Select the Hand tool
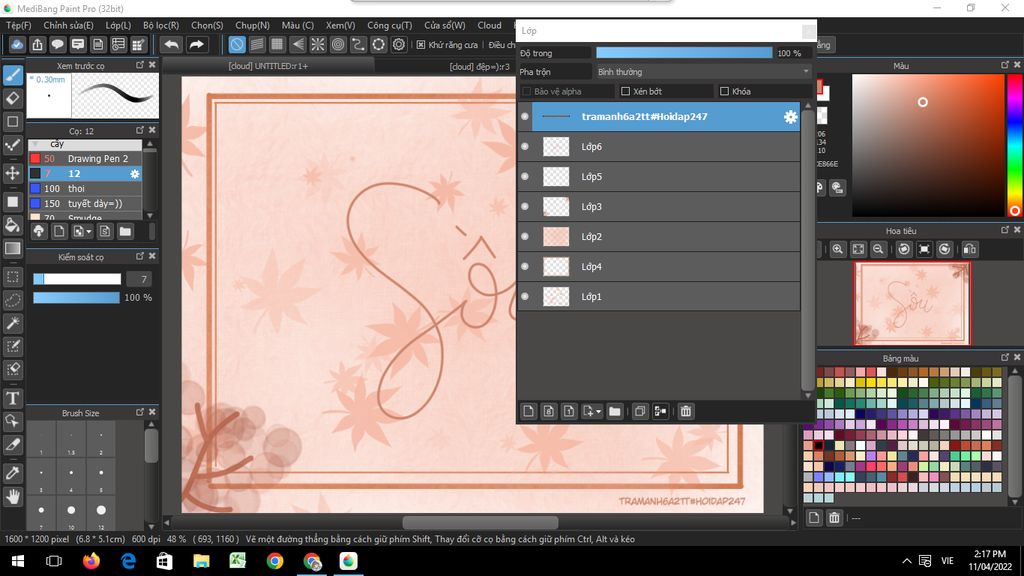The image size is (1024, 576). (x=12, y=497)
